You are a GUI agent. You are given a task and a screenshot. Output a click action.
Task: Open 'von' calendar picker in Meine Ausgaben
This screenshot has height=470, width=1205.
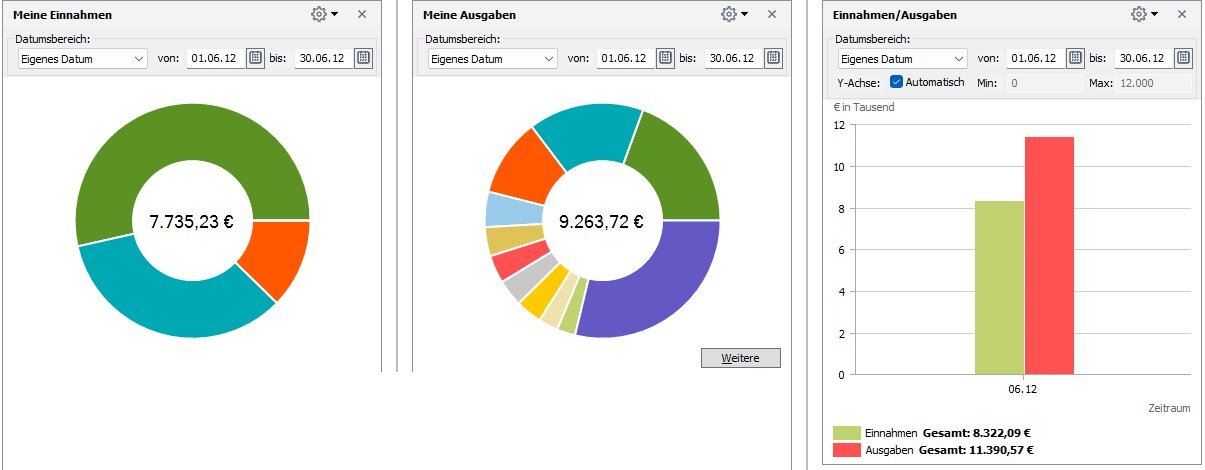click(x=665, y=58)
